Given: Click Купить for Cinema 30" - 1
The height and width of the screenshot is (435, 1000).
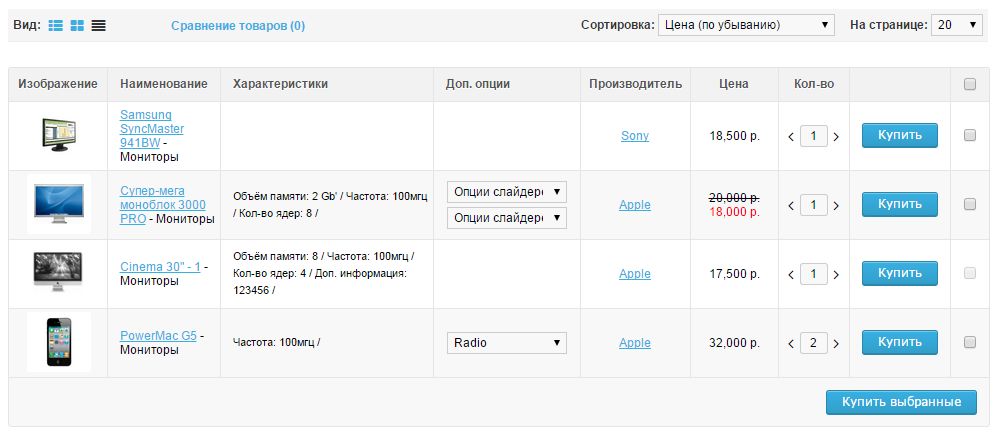Looking at the screenshot, I should (x=900, y=273).
